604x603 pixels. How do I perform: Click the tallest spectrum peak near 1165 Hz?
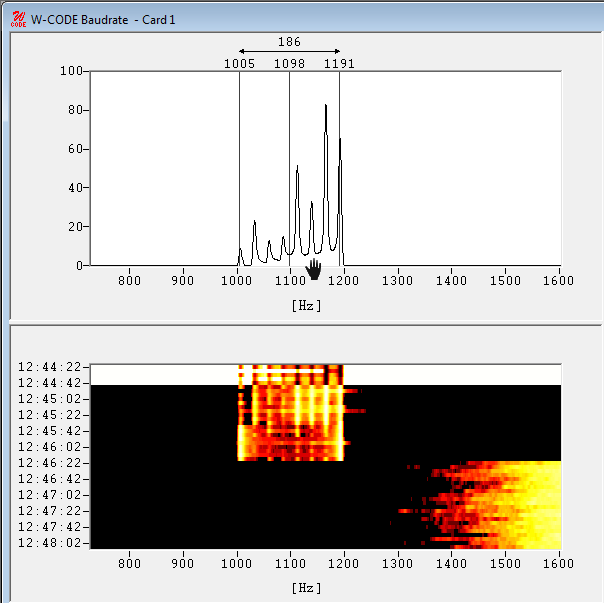click(326, 106)
